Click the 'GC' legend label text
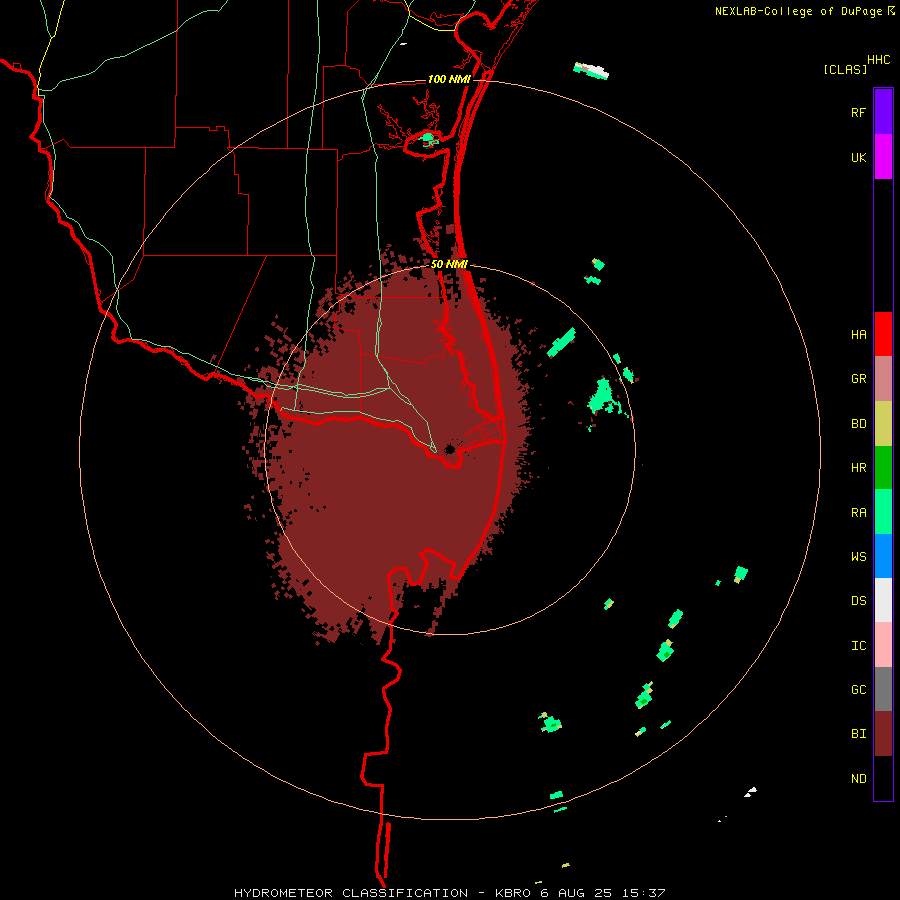The image size is (900, 900). coord(858,690)
